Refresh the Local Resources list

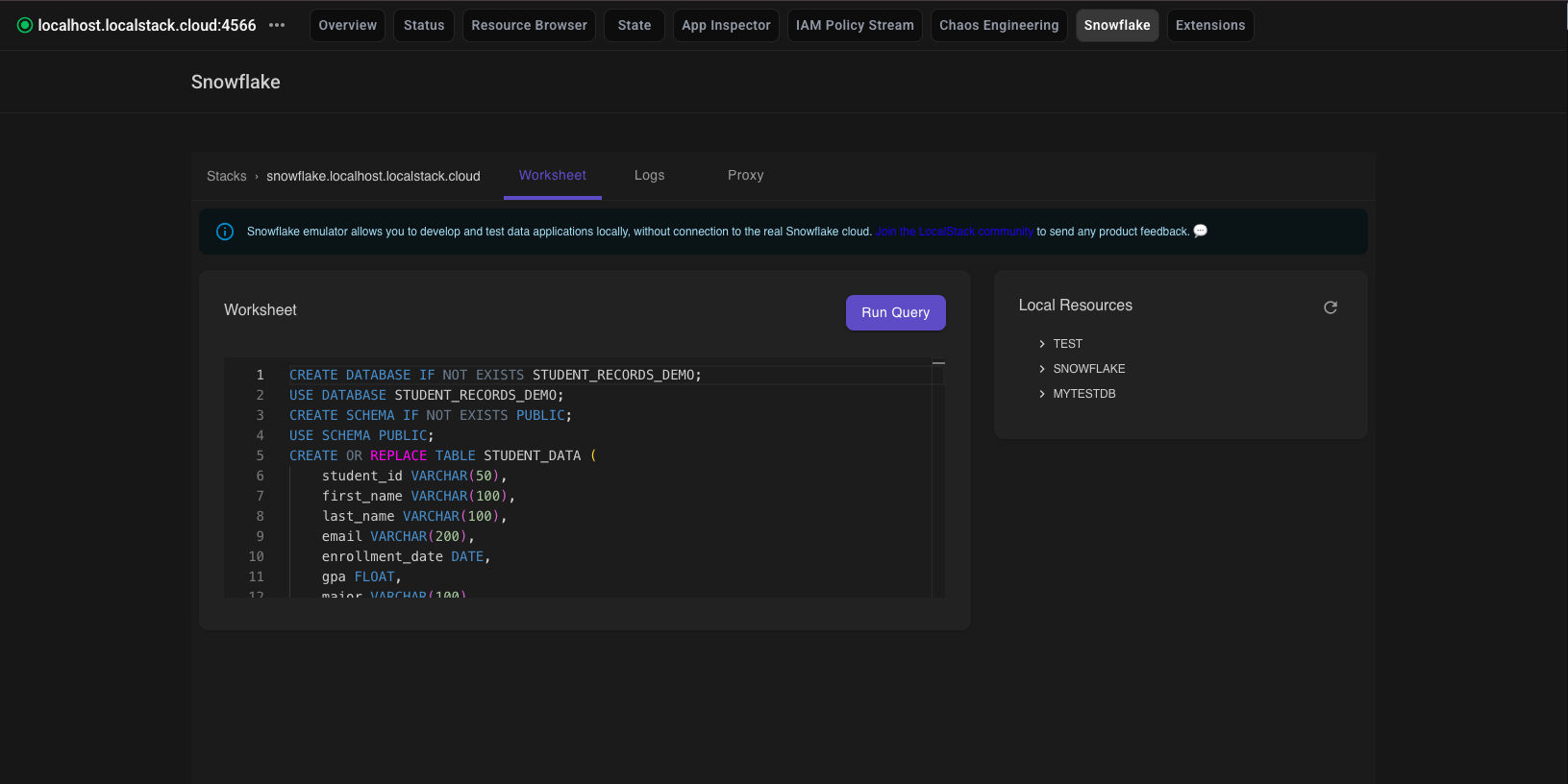tap(1331, 307)
